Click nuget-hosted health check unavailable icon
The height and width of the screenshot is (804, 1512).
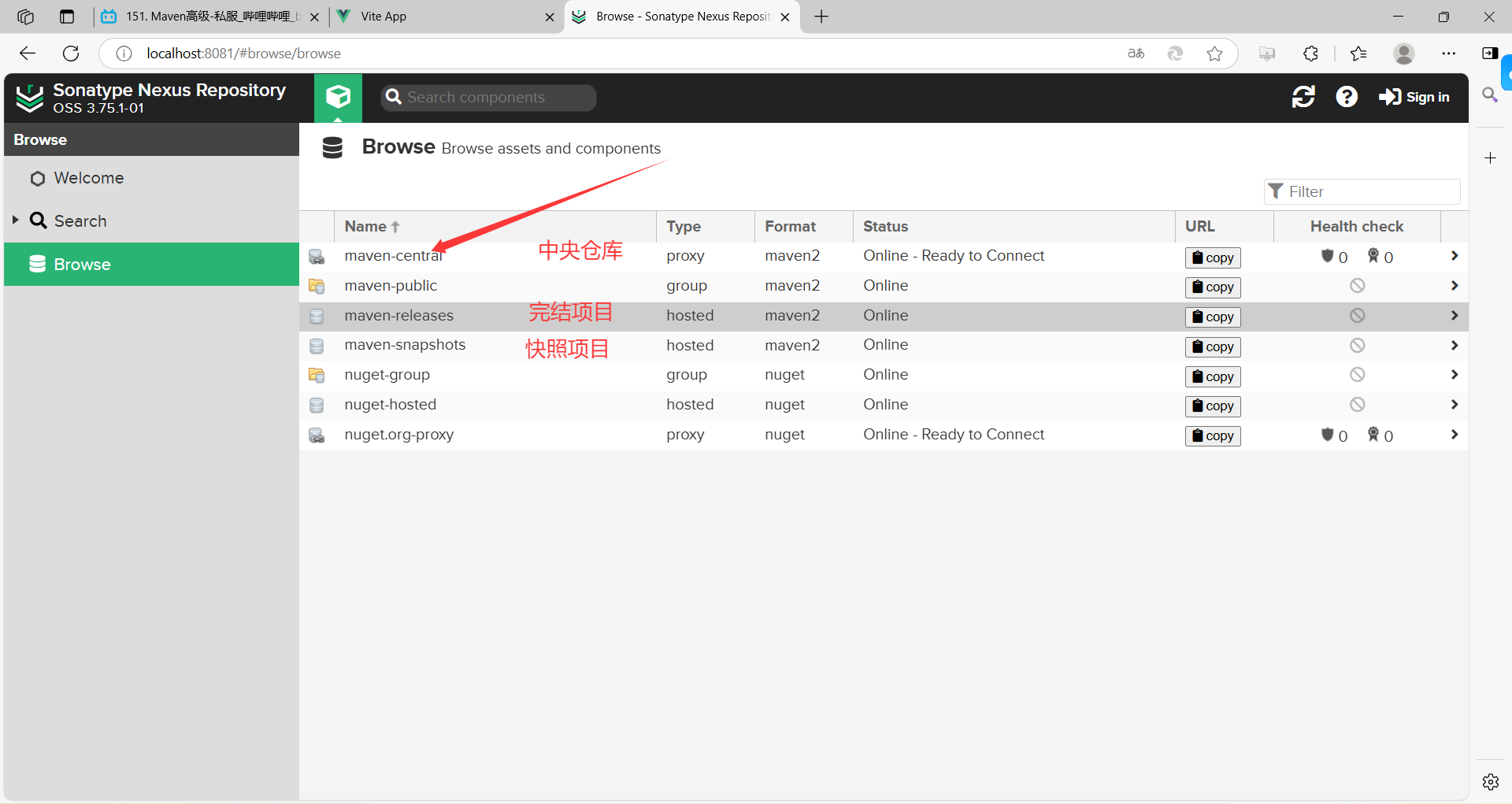[1357, 405]
